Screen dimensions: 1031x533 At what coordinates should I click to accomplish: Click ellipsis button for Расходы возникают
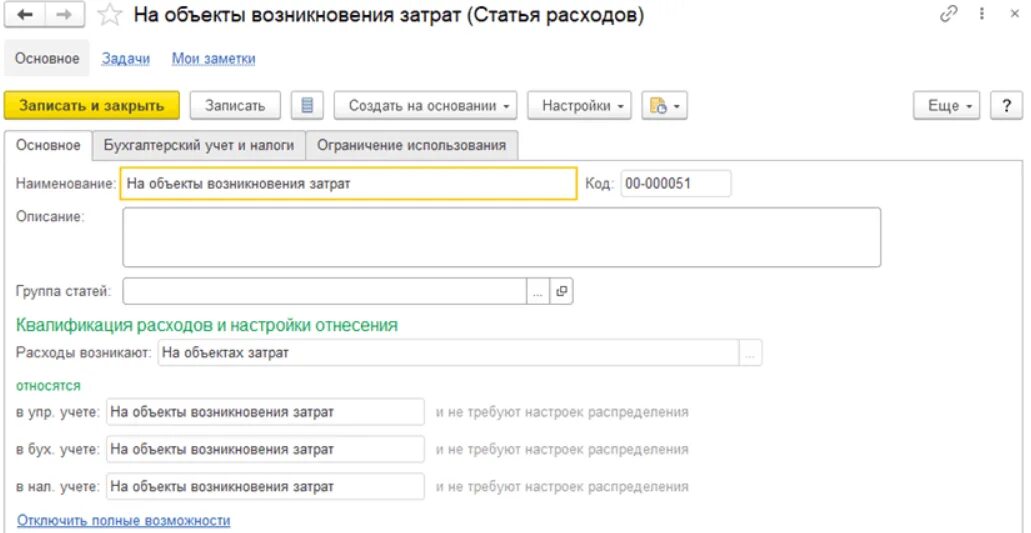click(750, 353)
